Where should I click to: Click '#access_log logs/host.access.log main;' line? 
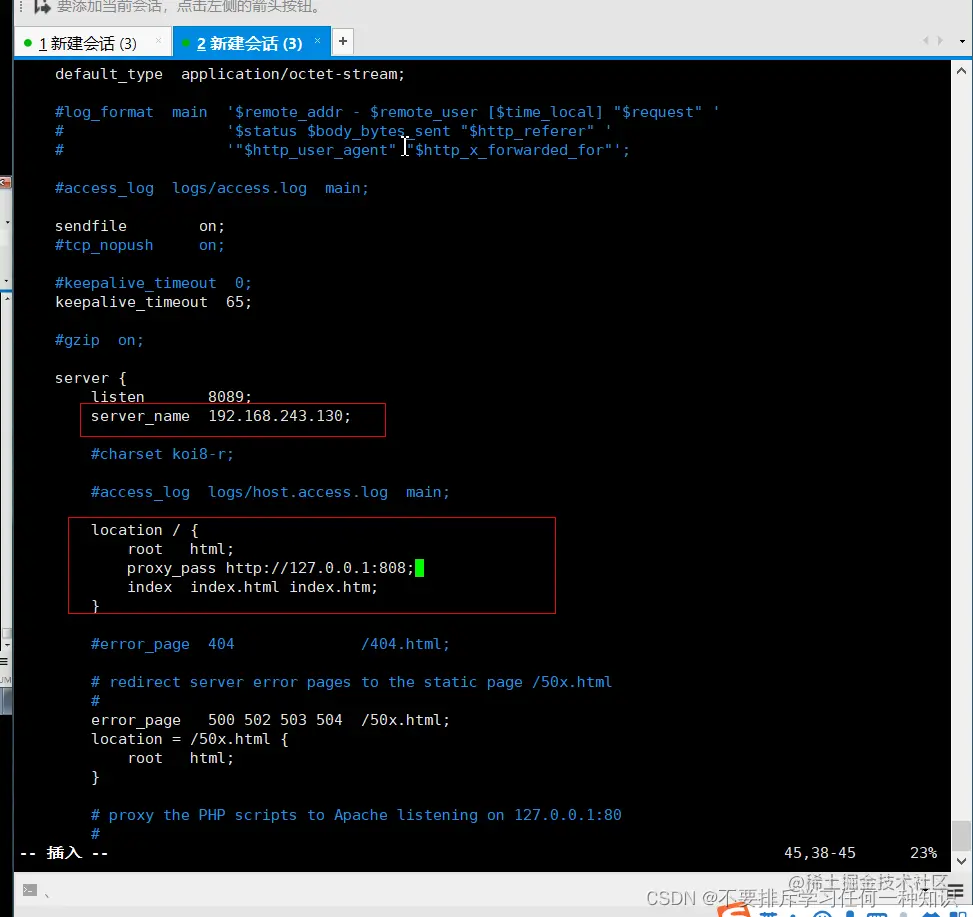[x=270, y=493]
